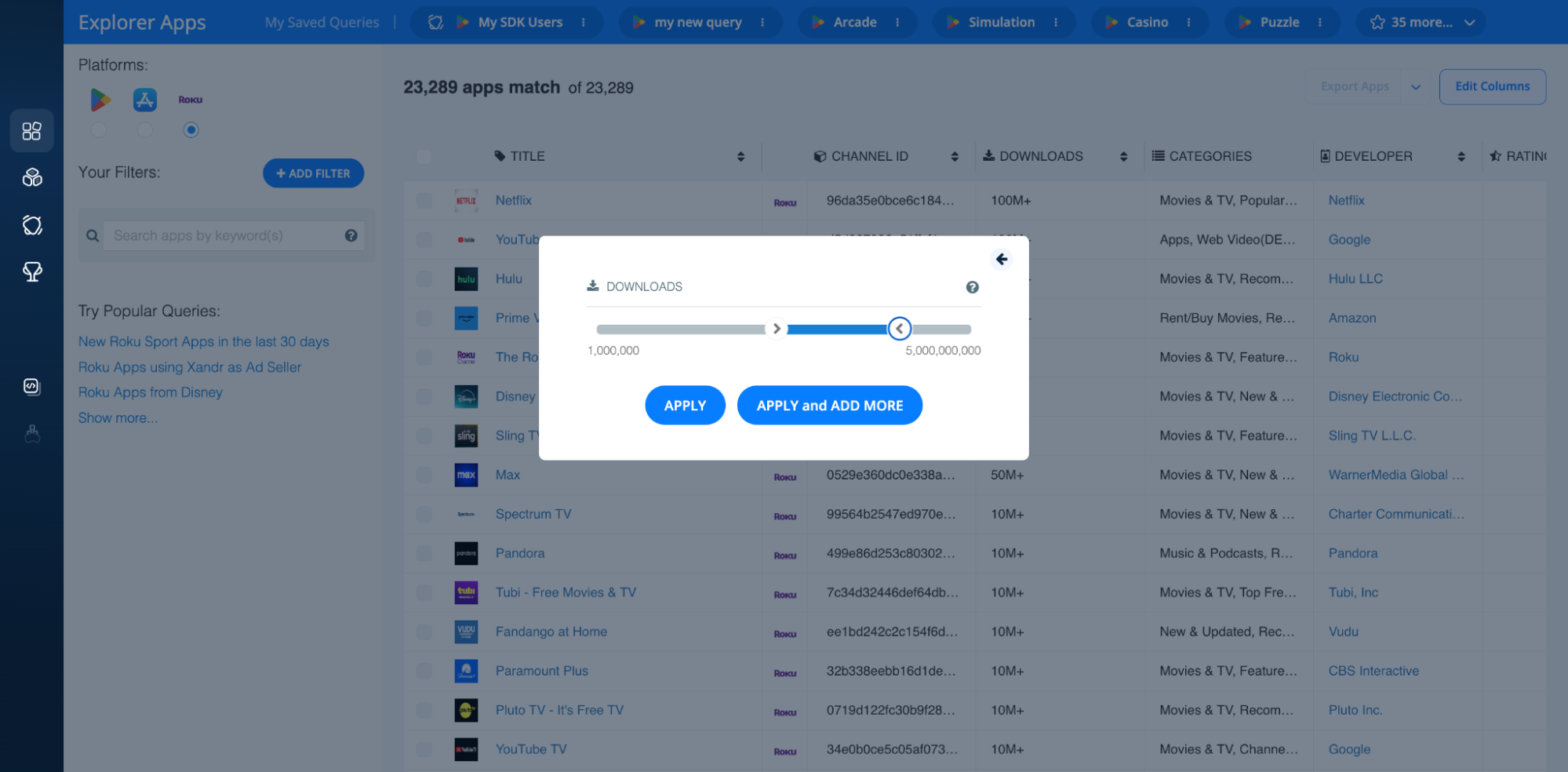Open the Export Apps dropdown arrow
This screenshot has width=1568, height=772.
coord(1416,87)
